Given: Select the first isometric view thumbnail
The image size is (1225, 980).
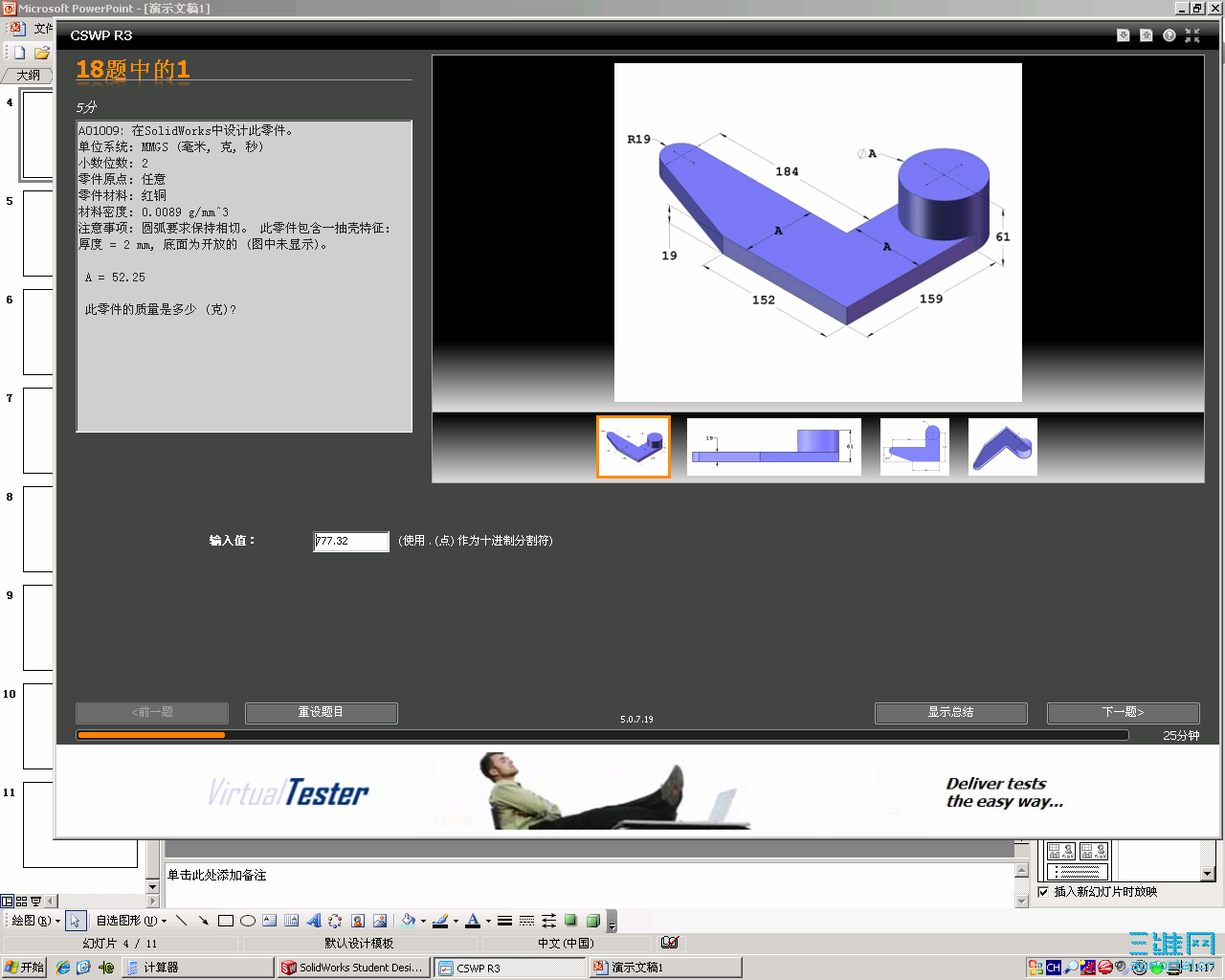Looking at the screenshot, I should 634,447.
